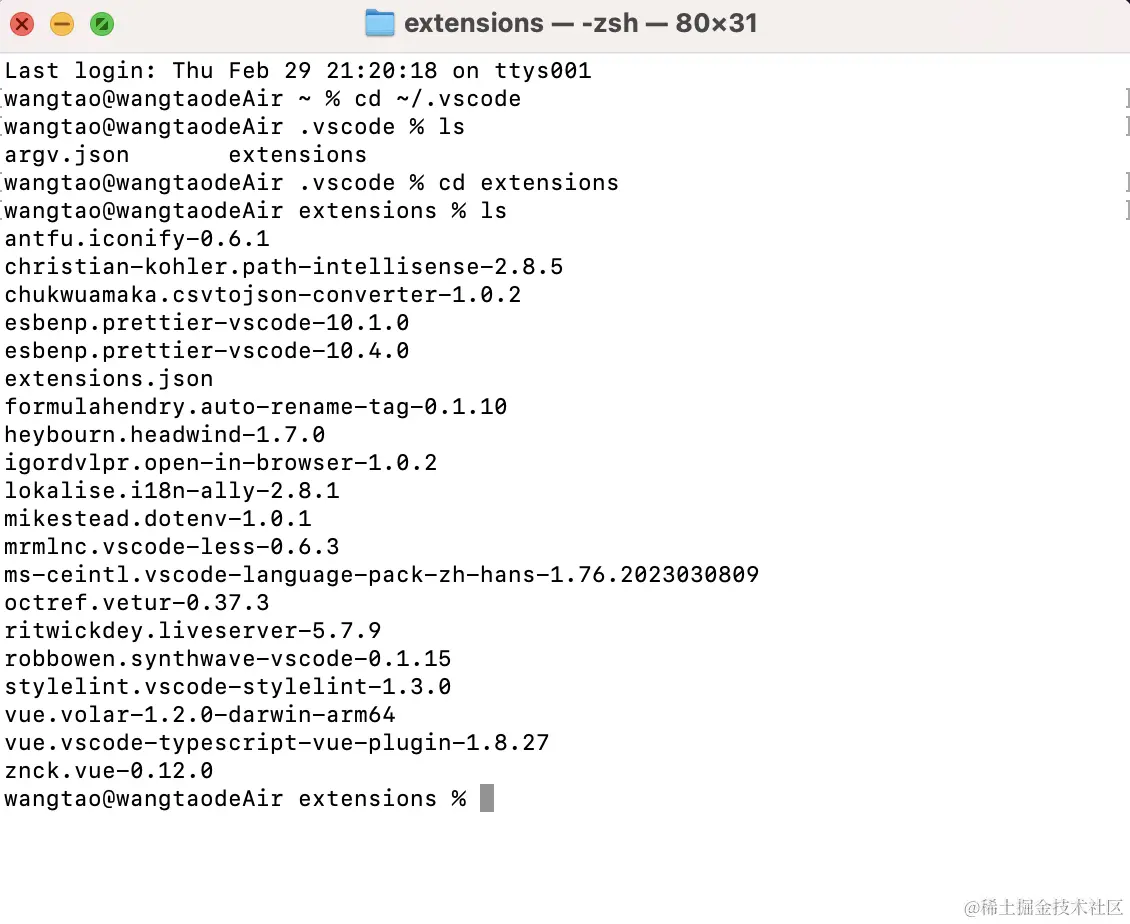Click the vue.volar-1.2.0-darwin-arm64 entry
The height and width of the screenshot is (924, 1130).
(200, 714)
